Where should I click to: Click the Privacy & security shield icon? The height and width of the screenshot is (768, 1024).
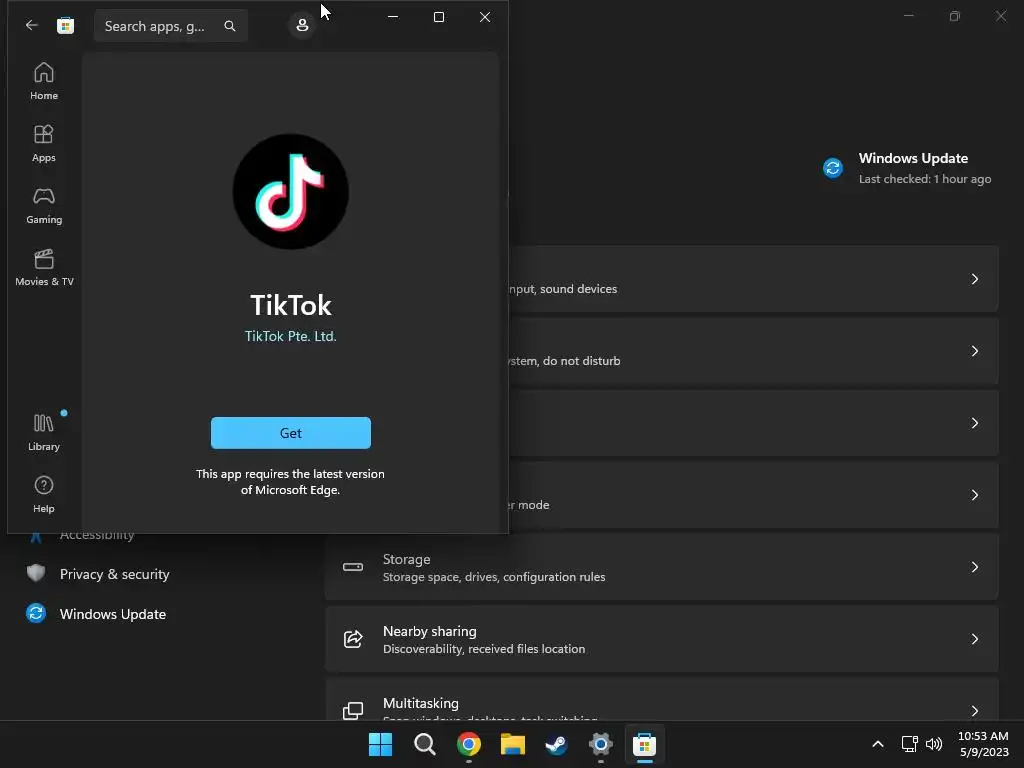[x=36, y=573]
